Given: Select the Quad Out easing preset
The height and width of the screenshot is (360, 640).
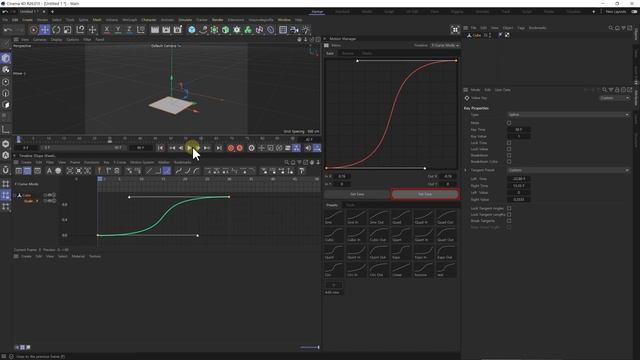Looking at the screenshot, I should coord(445,217).
